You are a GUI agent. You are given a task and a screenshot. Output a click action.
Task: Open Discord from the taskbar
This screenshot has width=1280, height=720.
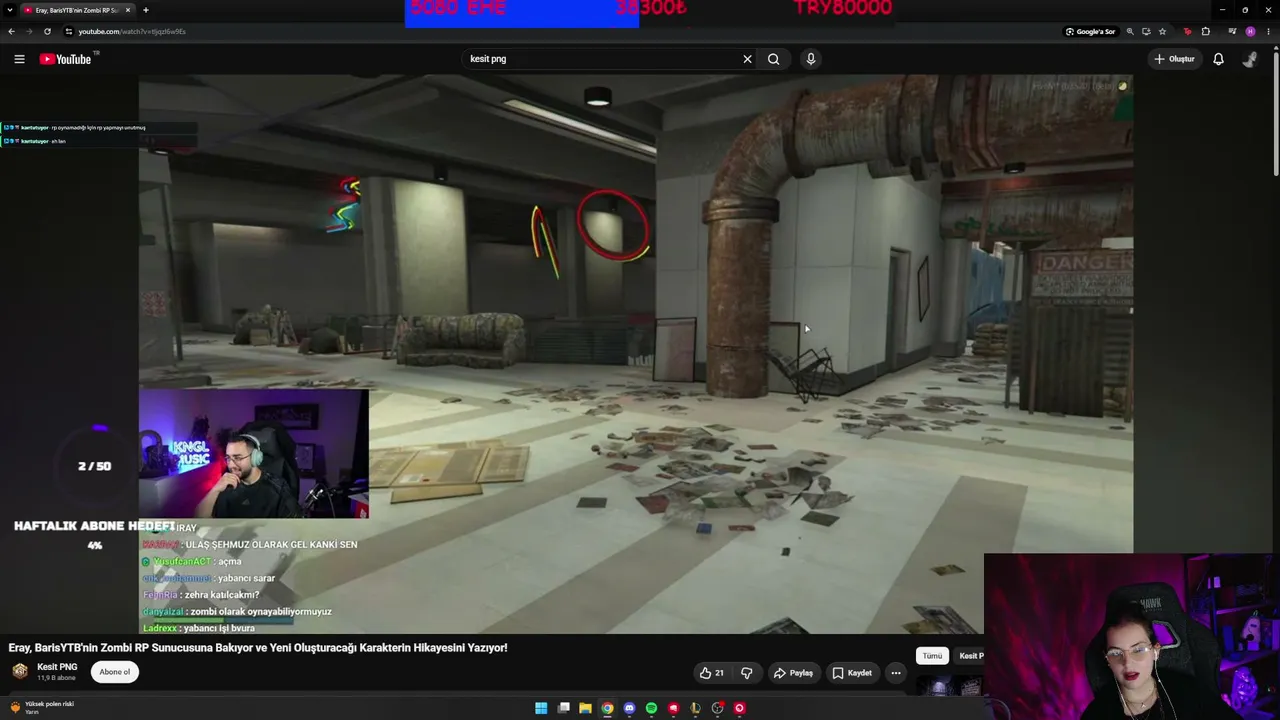pos(629,708)
